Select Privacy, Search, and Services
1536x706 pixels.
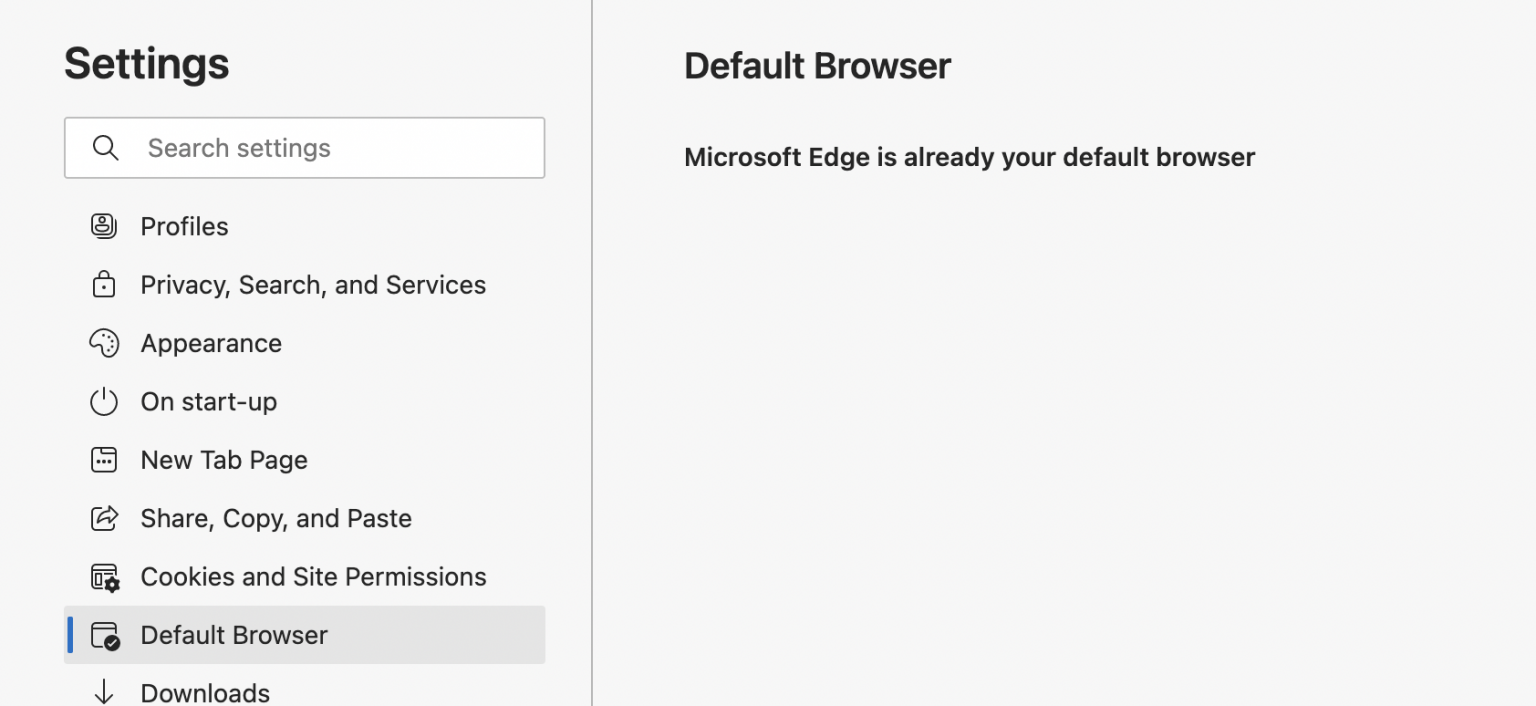pyautogui.click(x=313, y=284)
